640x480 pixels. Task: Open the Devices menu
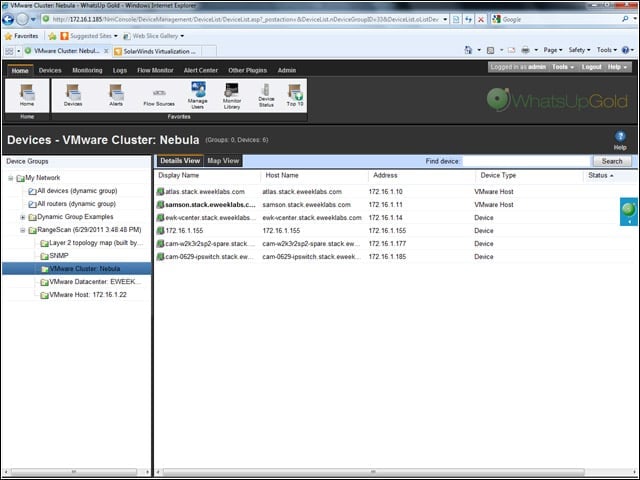tap(50, 70)
